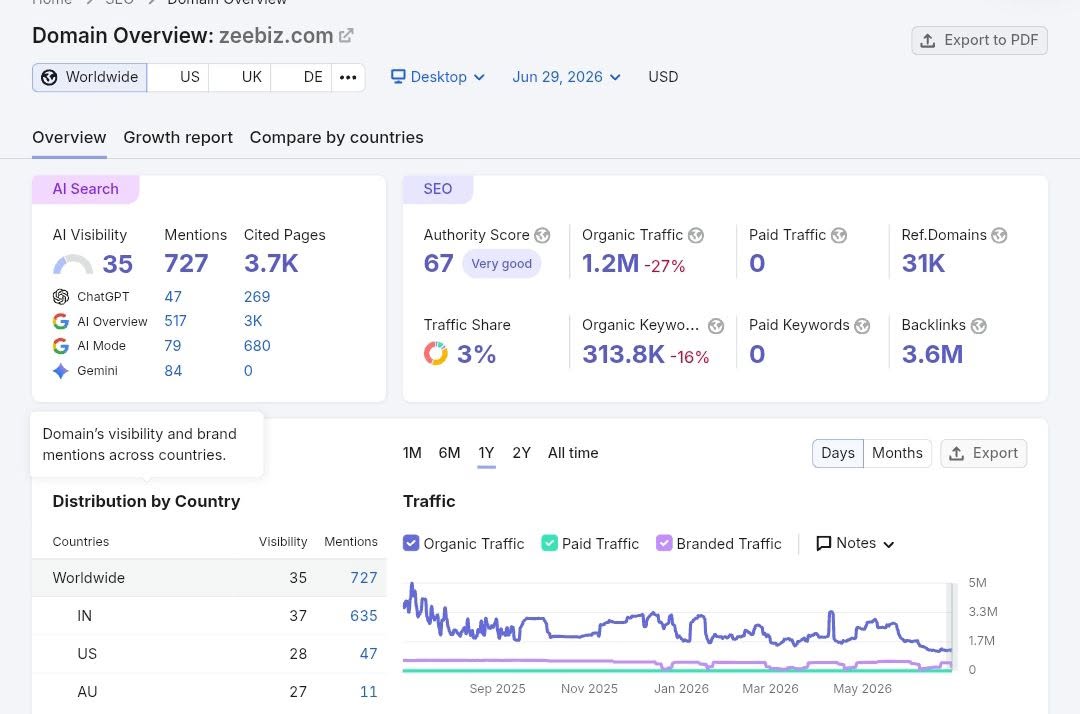The height and width of the screenshot is (714, 1080).
Task: Click the Worldwide globe icon
Action: (49, 77)
